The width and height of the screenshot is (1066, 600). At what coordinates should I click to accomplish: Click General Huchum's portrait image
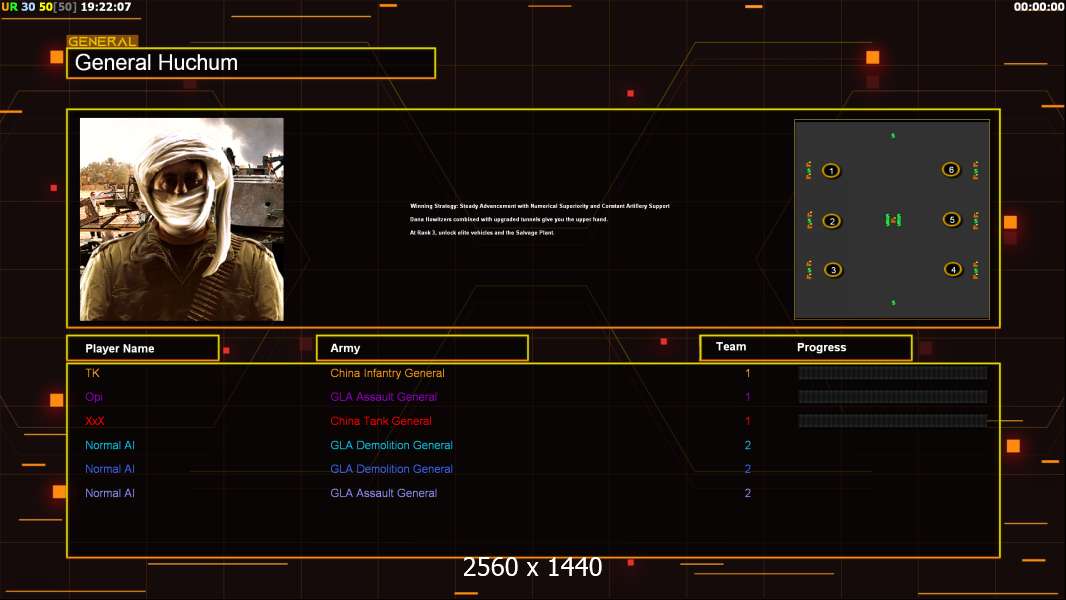point(182,219)
